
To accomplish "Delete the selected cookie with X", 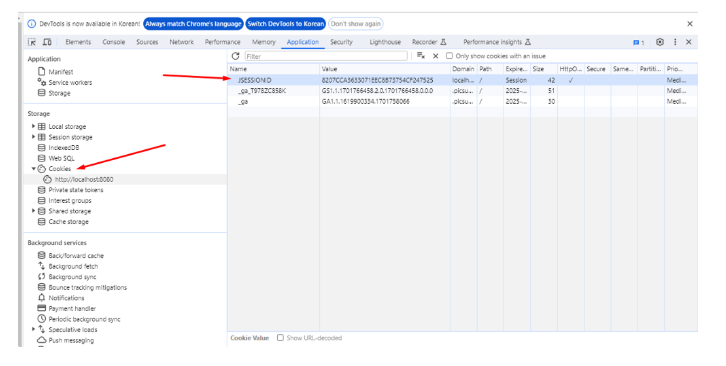I will pos(435,56).
